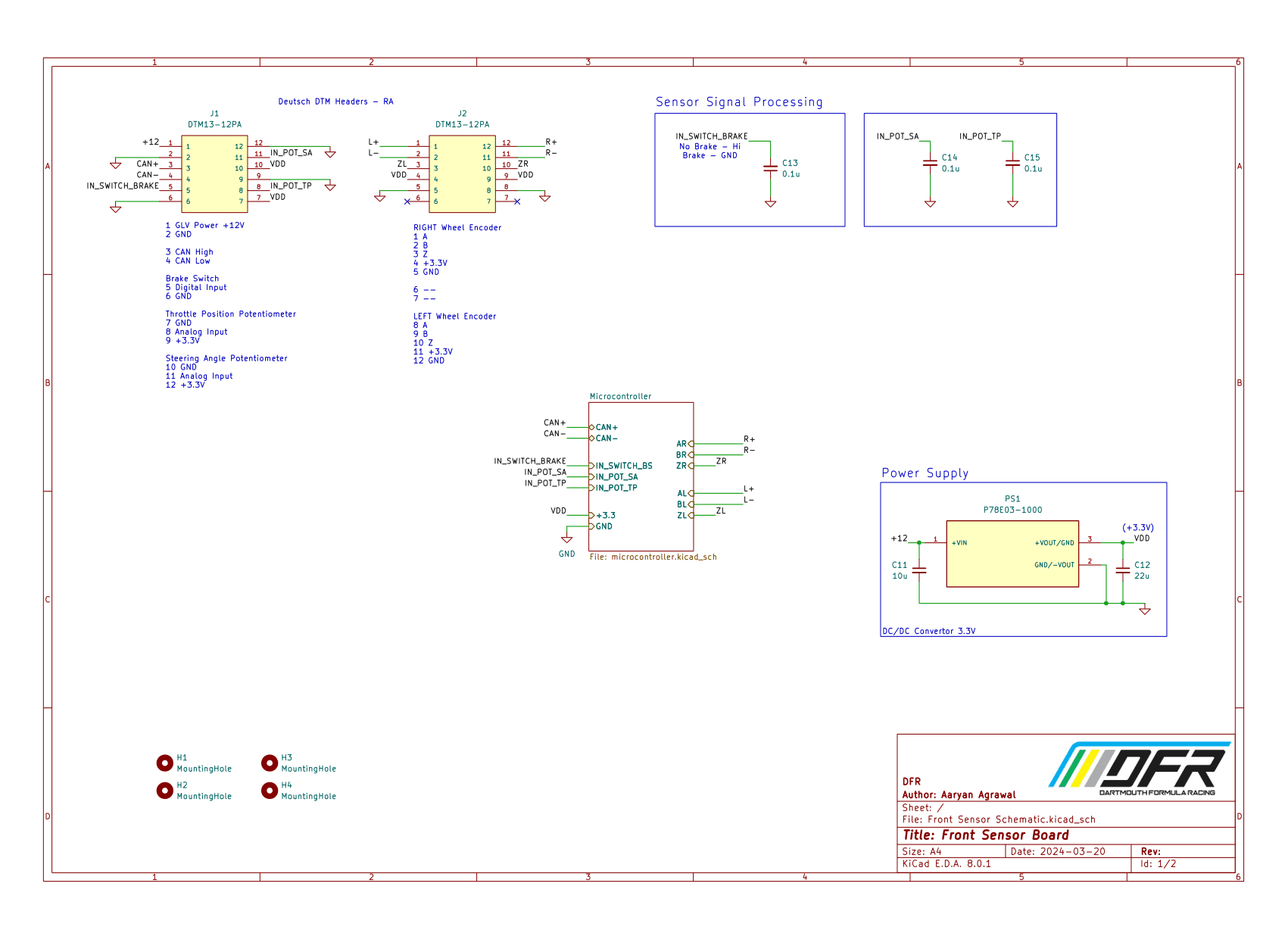Click the AR sheet pin on Microcontroller
The width and height of the screenshot is (1288, 952).
pyautogui.click(x=685, y=444)
